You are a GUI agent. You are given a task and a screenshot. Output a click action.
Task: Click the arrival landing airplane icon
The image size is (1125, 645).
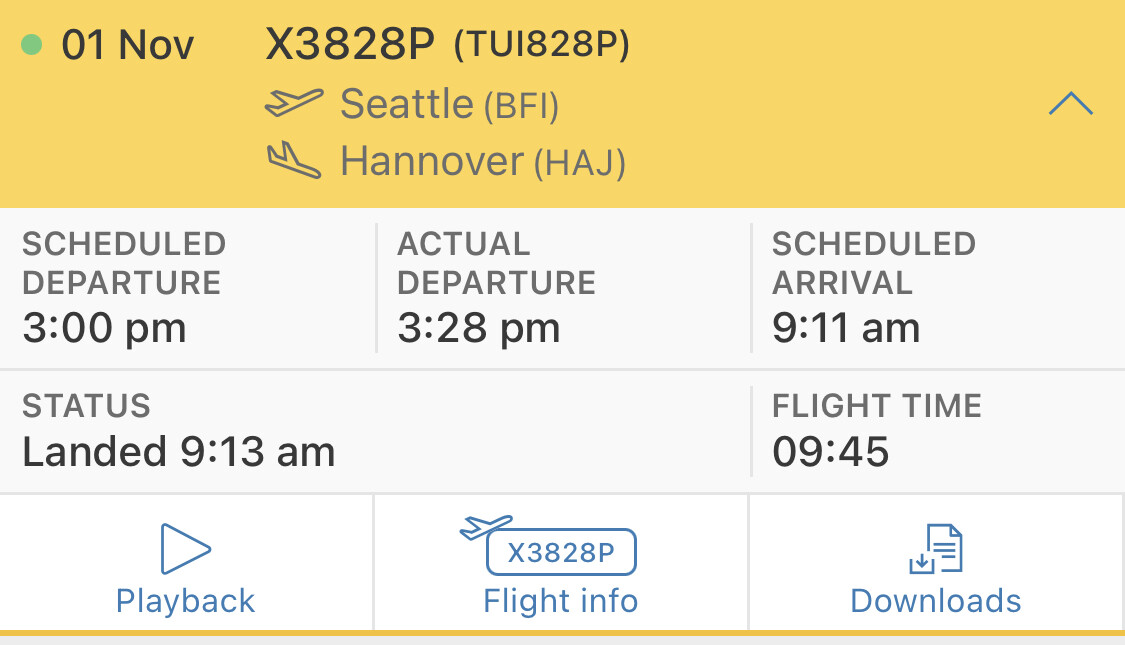pyautogui.click(x=294, y=160)
